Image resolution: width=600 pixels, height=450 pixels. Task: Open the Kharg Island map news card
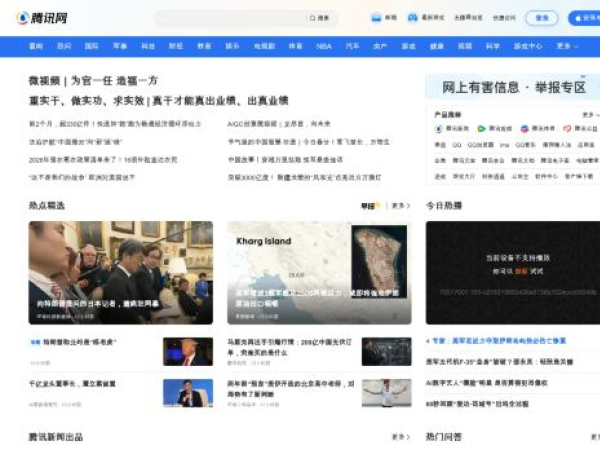[x=319, y=273]
